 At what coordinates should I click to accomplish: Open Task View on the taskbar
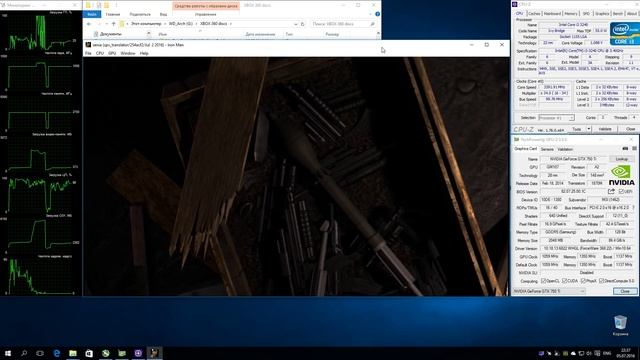40,353
